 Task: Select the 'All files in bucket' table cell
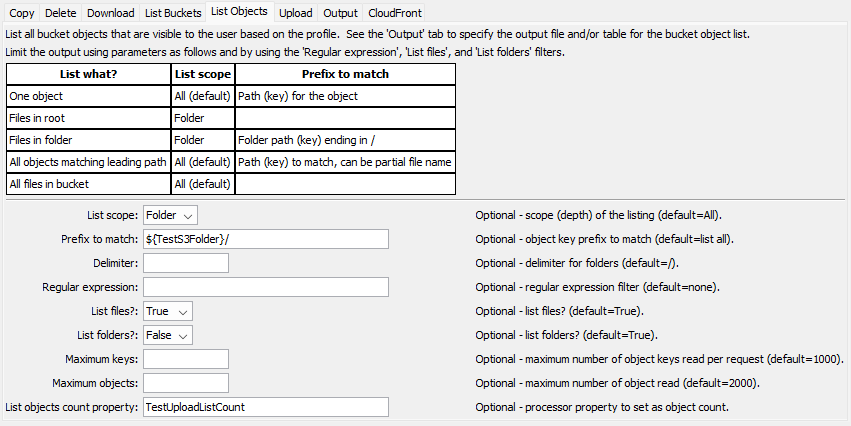(88, 184)
